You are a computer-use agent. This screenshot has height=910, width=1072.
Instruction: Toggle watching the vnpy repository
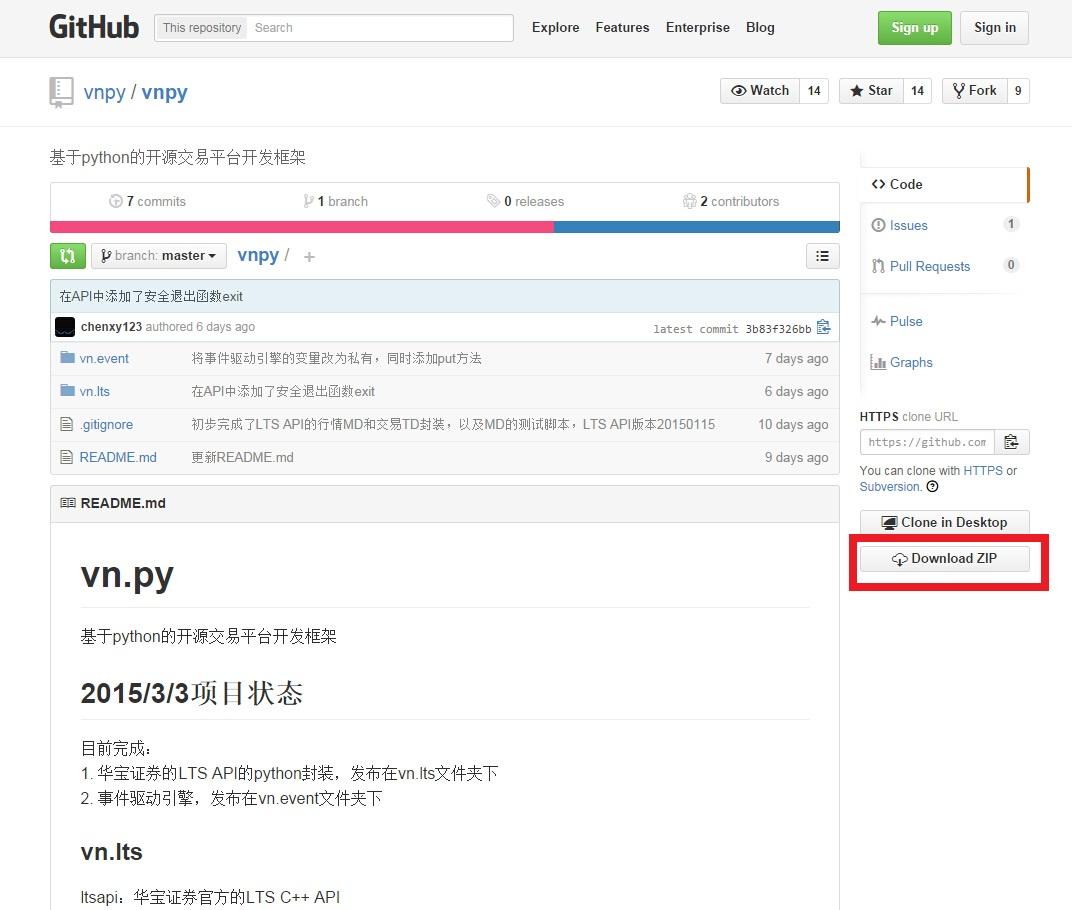[x=761, y=90]
